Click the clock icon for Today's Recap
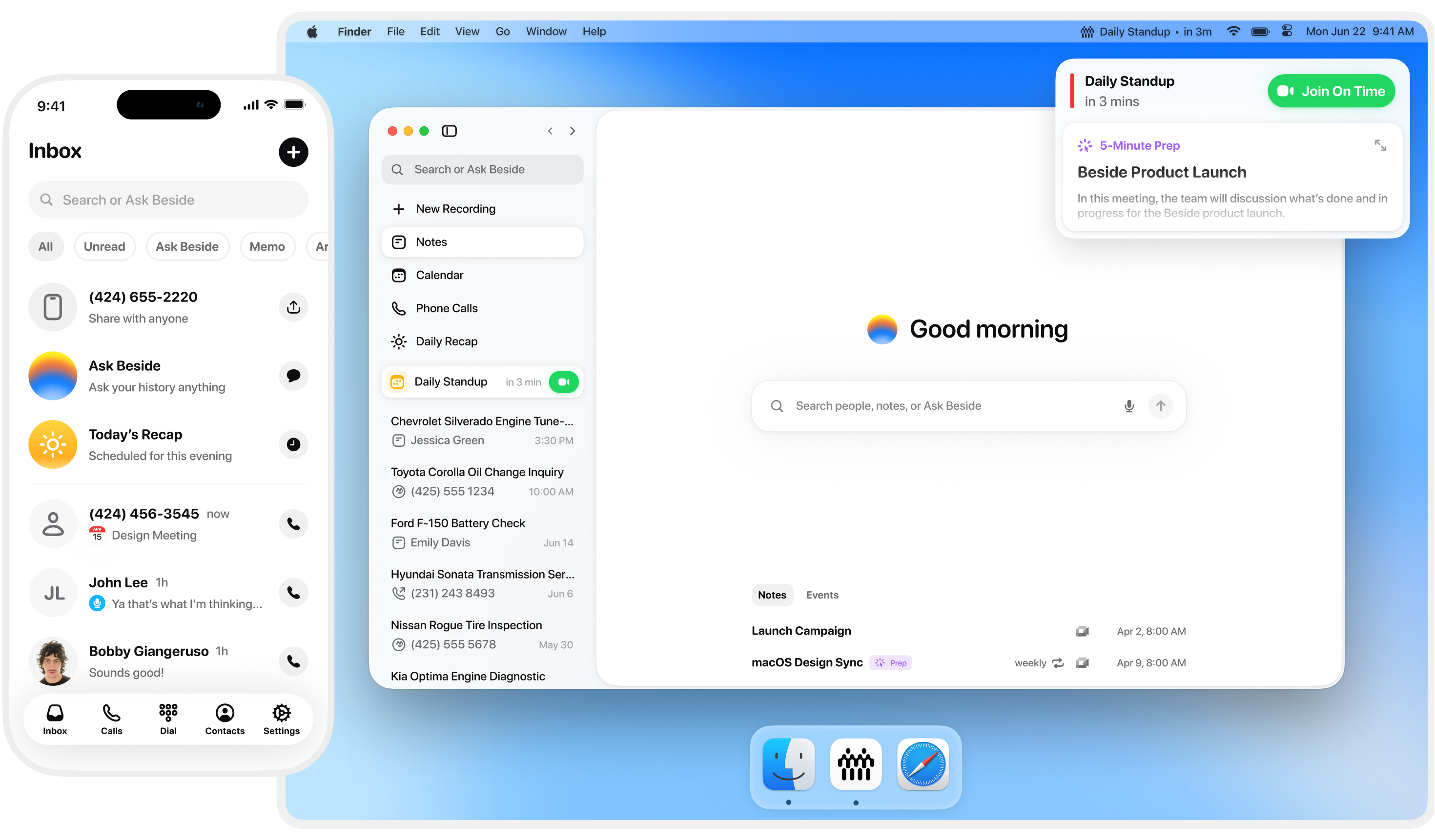 pos(293,444)
